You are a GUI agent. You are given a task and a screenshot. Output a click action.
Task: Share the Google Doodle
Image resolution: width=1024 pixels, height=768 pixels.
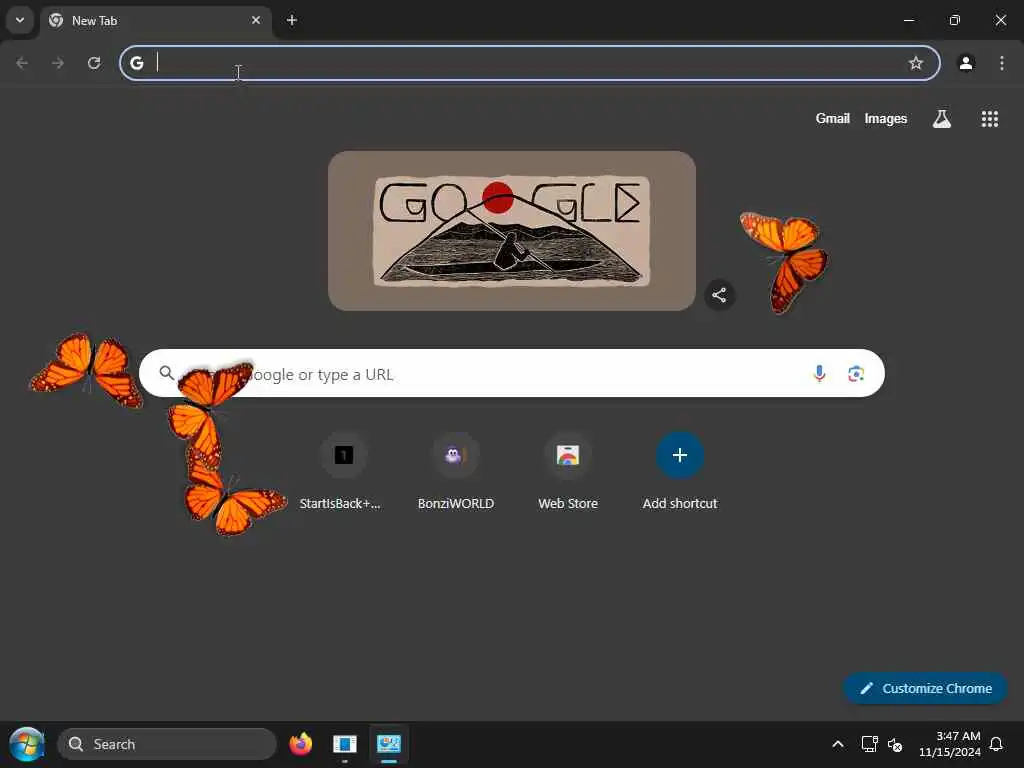[x=719, y=295]
